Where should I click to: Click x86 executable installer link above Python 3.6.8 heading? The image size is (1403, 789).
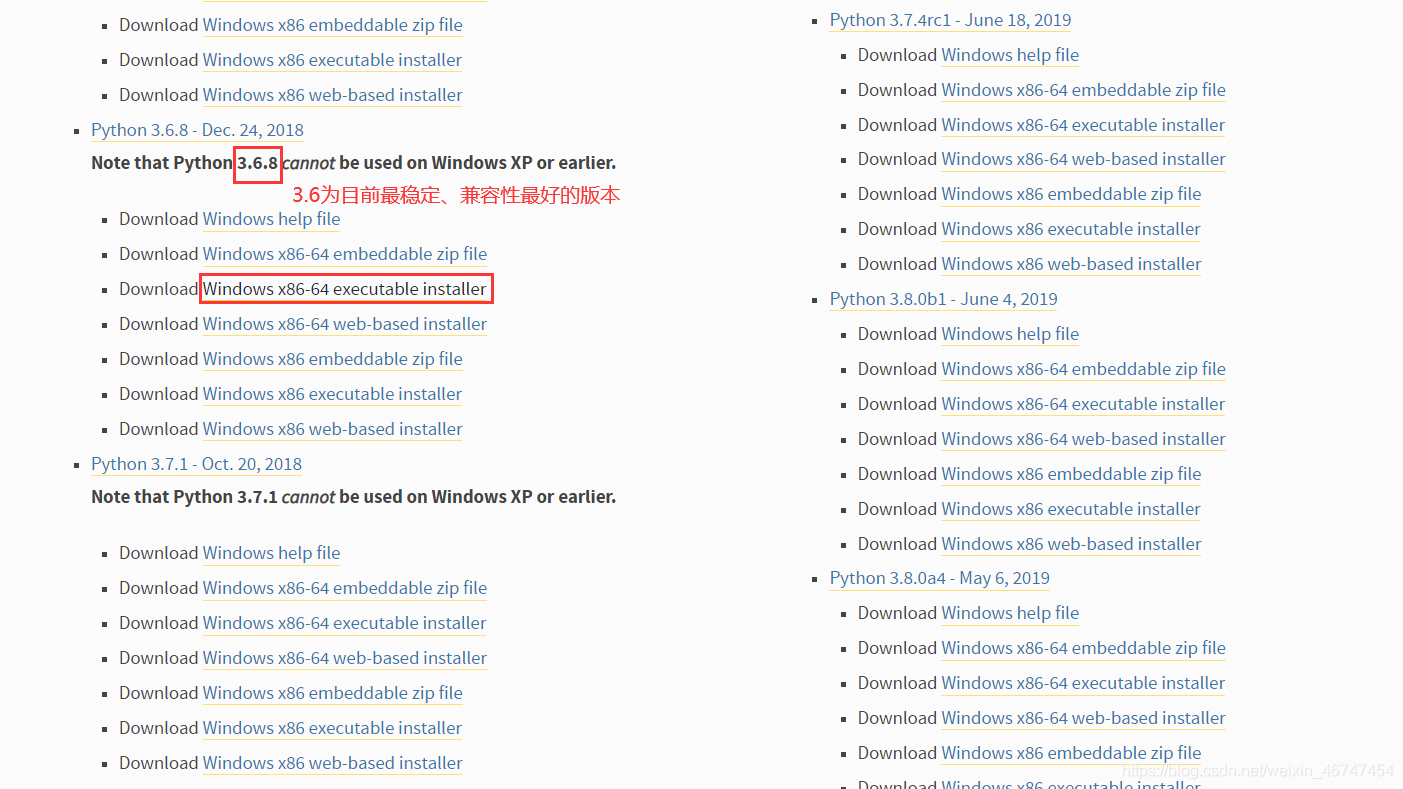point(333,60)
